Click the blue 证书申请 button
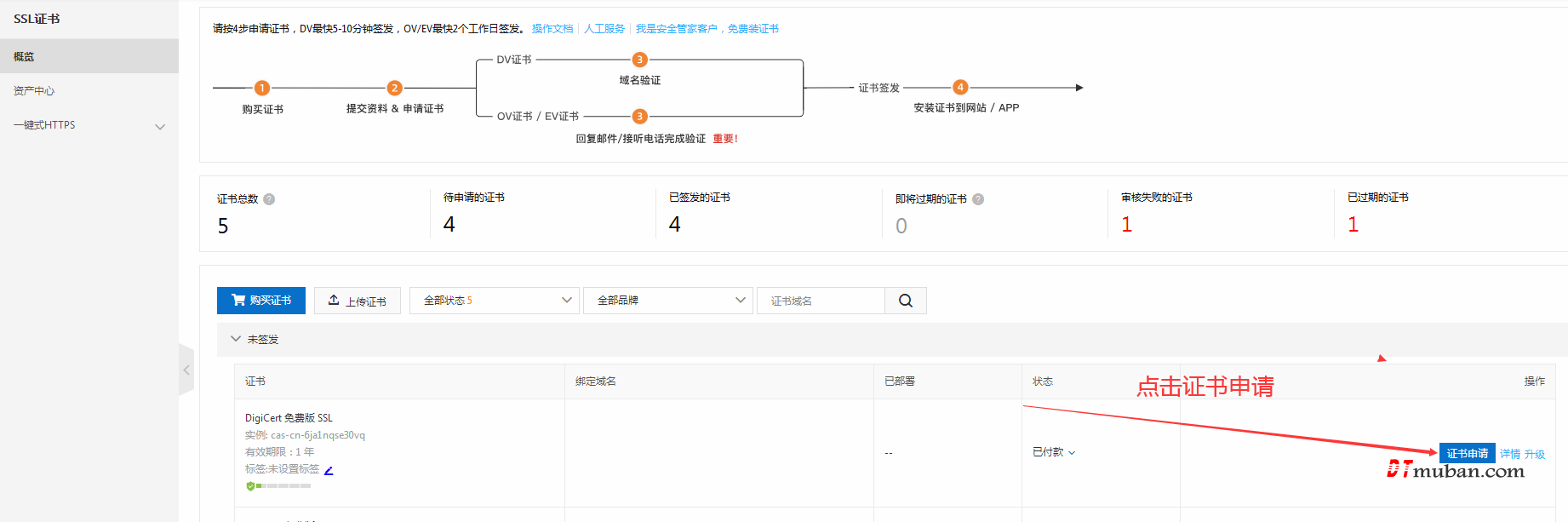The width and height of the screenshot is (1568, 522). 1467,453
